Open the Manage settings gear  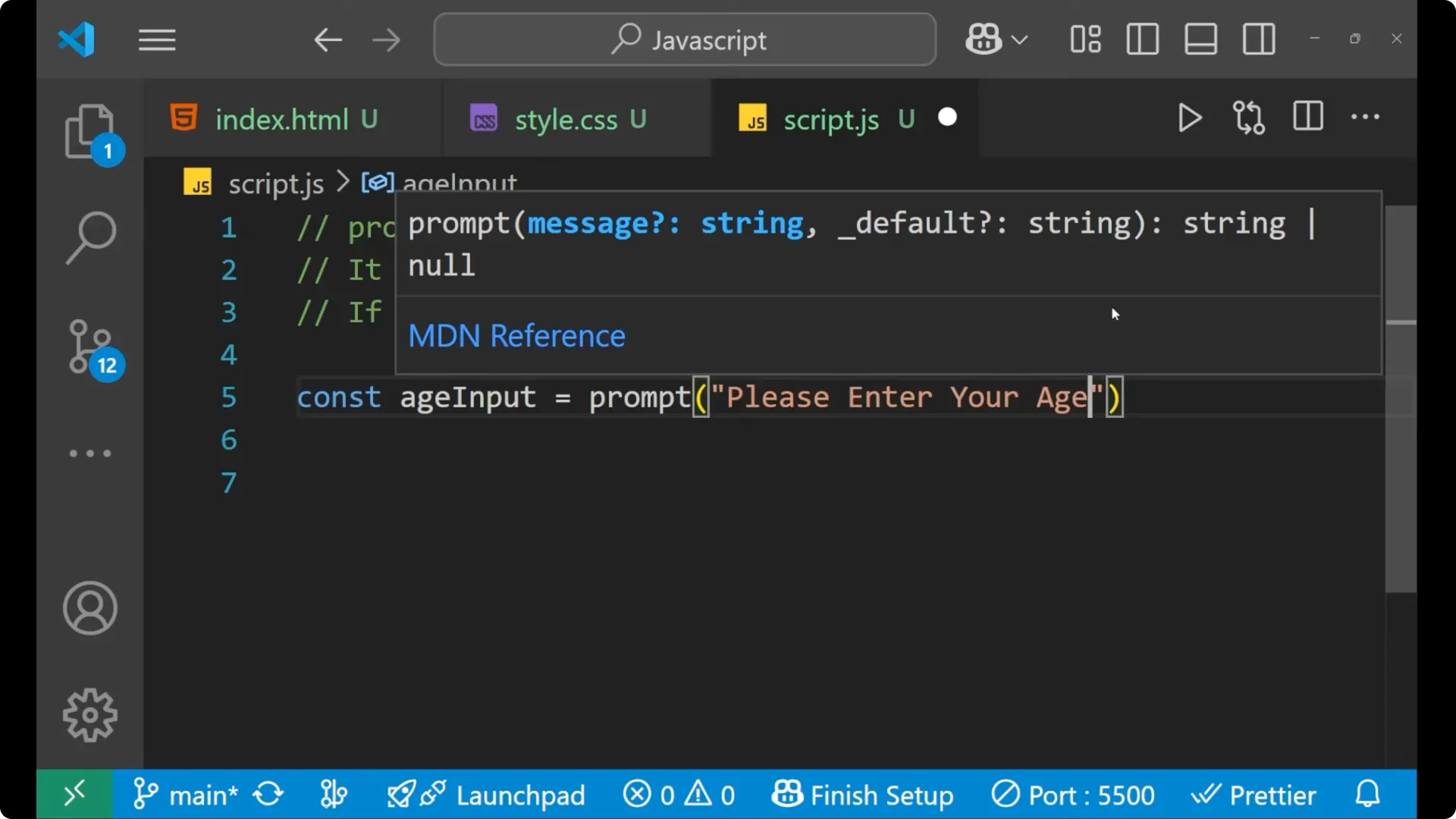[x=90, y=714]
